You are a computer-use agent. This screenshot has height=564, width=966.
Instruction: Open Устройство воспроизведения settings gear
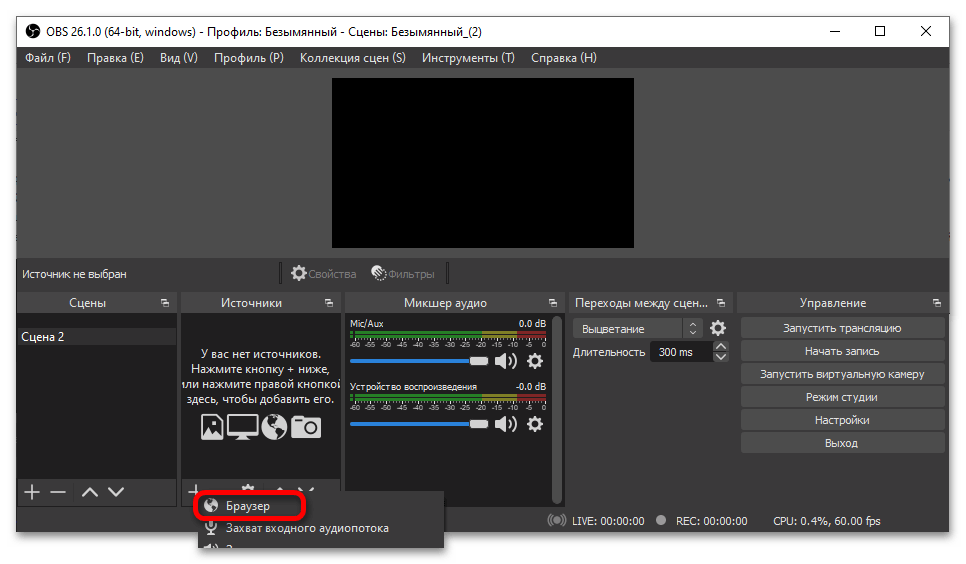coord(535,424)
